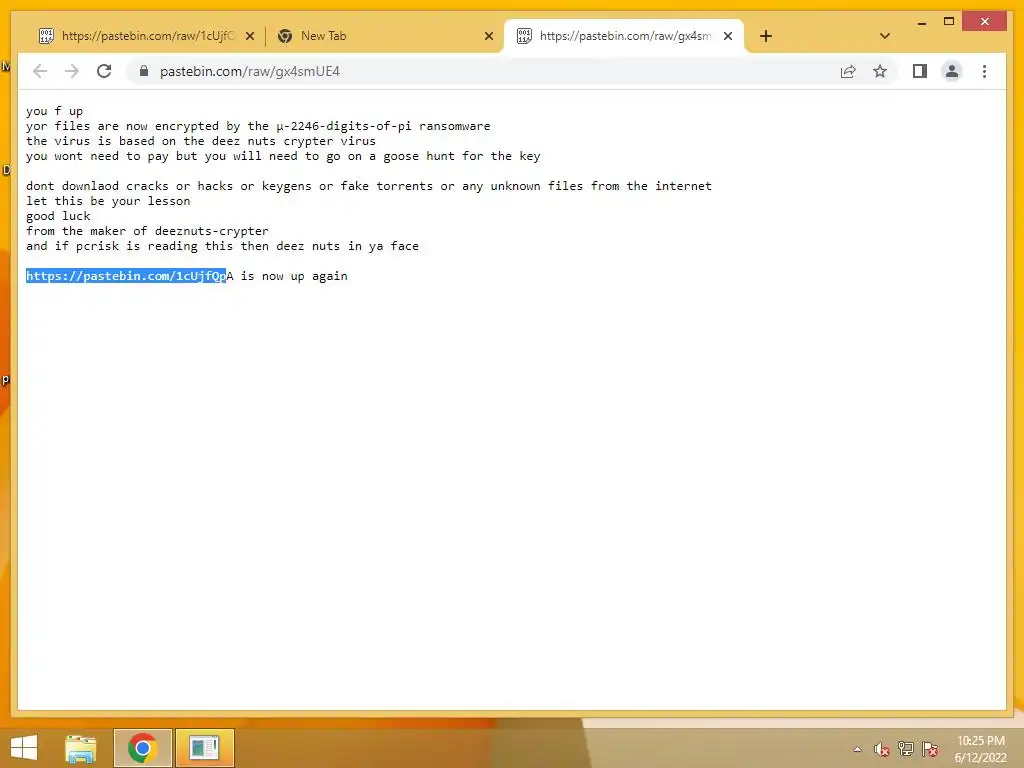The height and width of the screenshot is (768, 1024).
Task: Click the line 'let this be your lesson'
Action: 108,201
